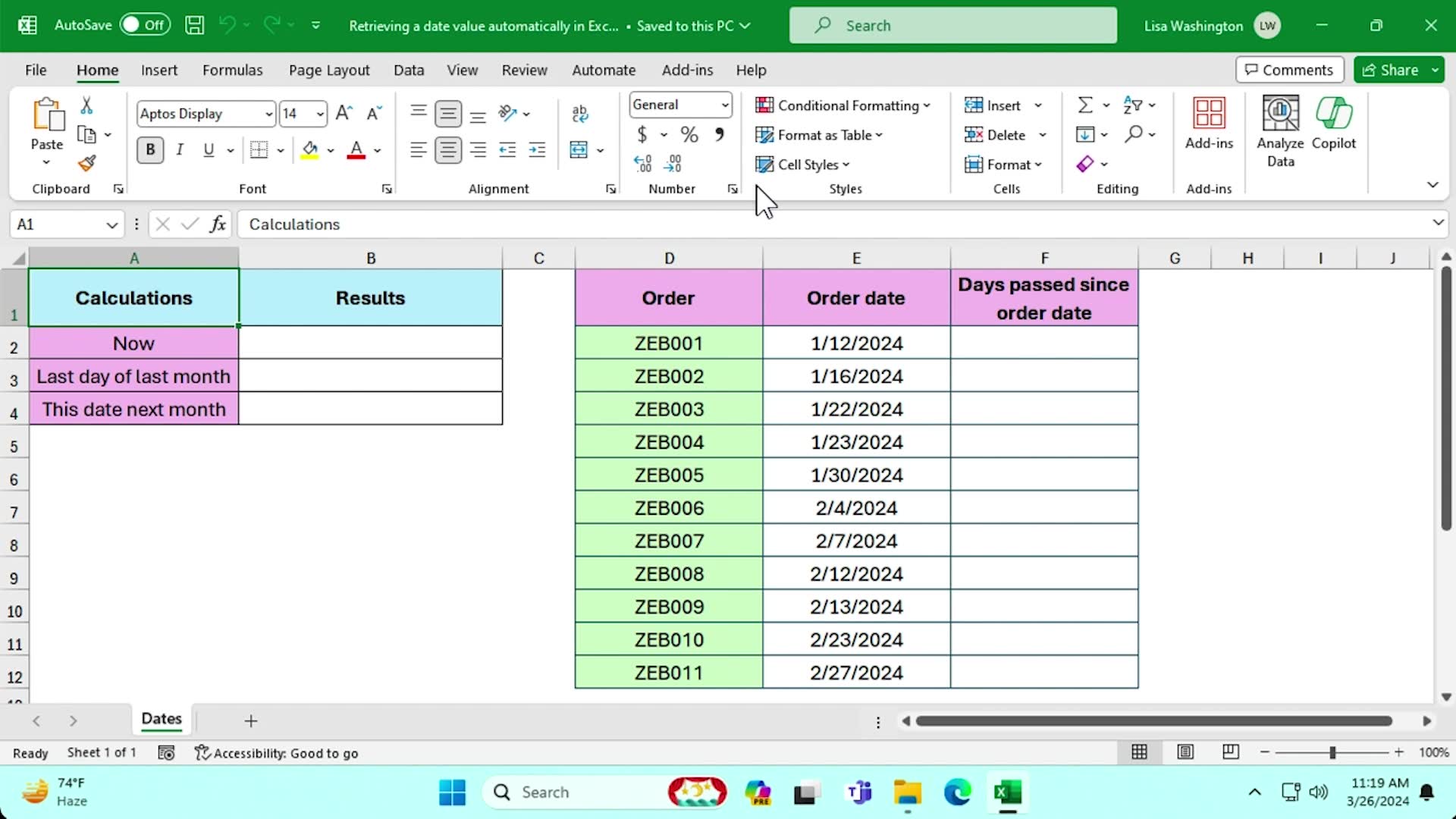Switch to the Page Layout tab
The height and width of the screenshot is (819, 1456).
[x=329, y=70]
